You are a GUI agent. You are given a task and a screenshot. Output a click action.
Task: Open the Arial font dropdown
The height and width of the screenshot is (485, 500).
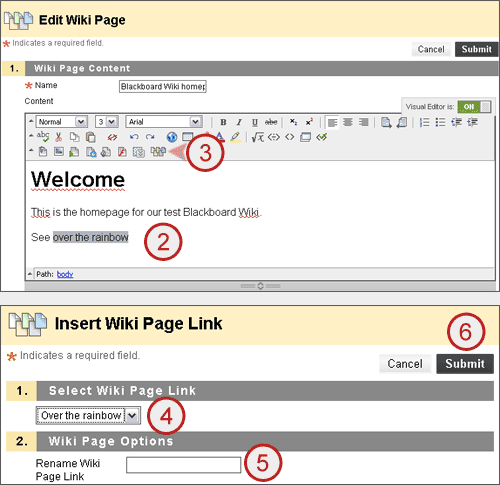pos(164,122)
